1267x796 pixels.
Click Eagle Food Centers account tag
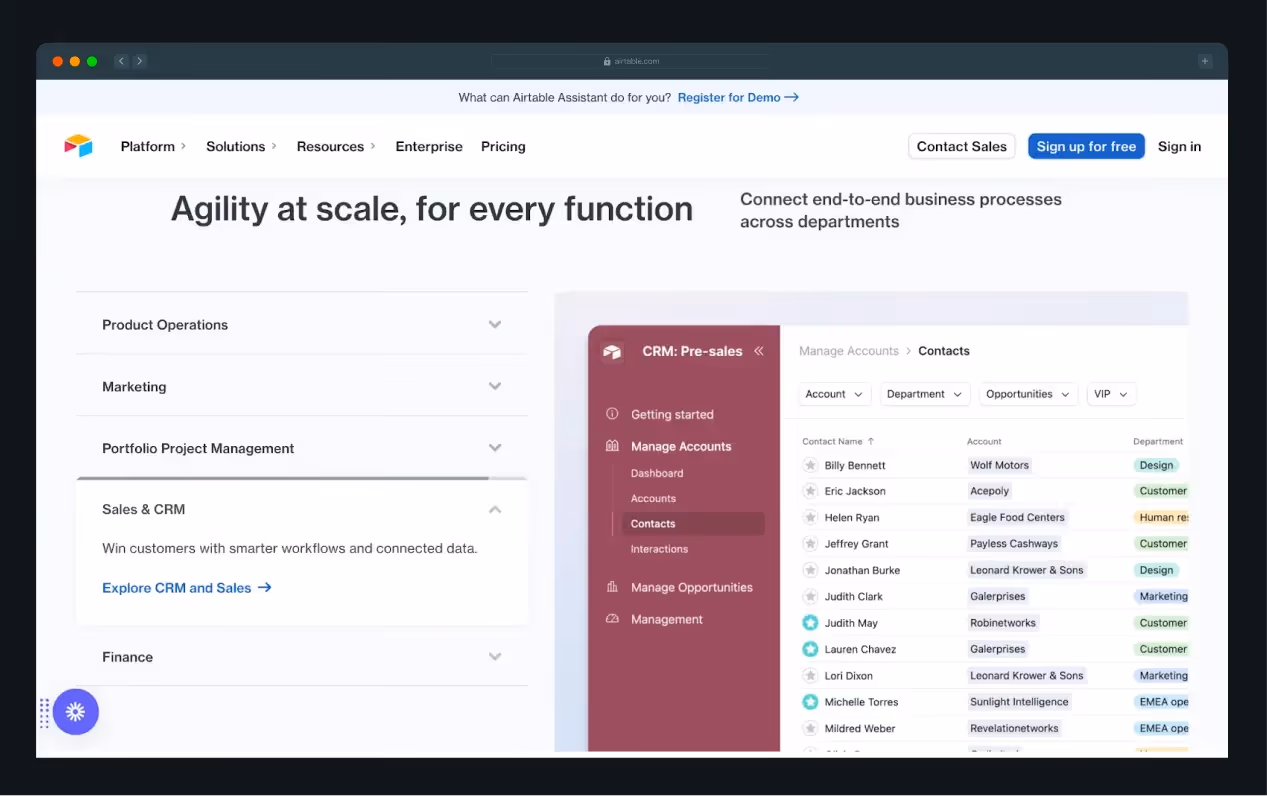[x=1017, y=517]
